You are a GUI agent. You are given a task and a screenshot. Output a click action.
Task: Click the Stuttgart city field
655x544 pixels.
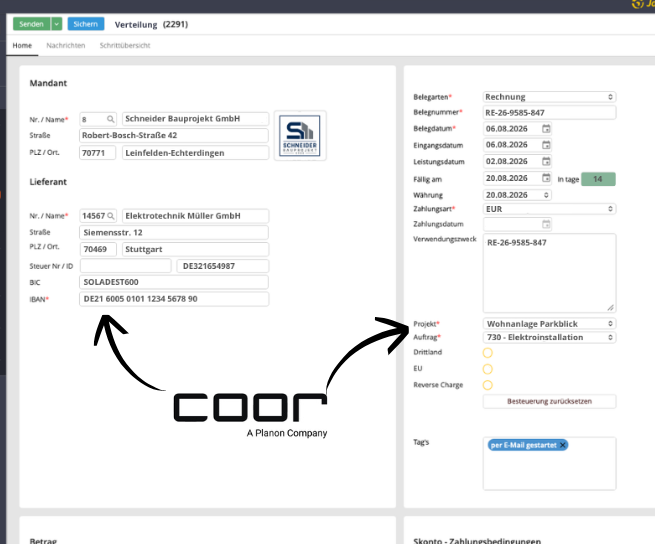195,249
